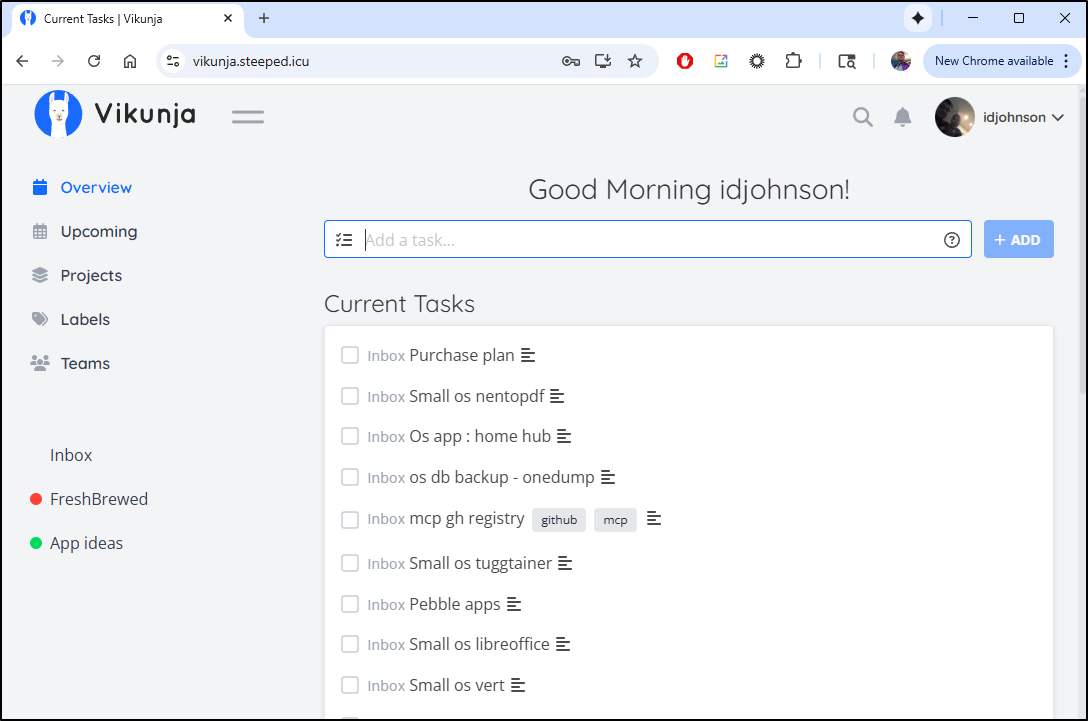Mark mcp gh registry task done

350,519
